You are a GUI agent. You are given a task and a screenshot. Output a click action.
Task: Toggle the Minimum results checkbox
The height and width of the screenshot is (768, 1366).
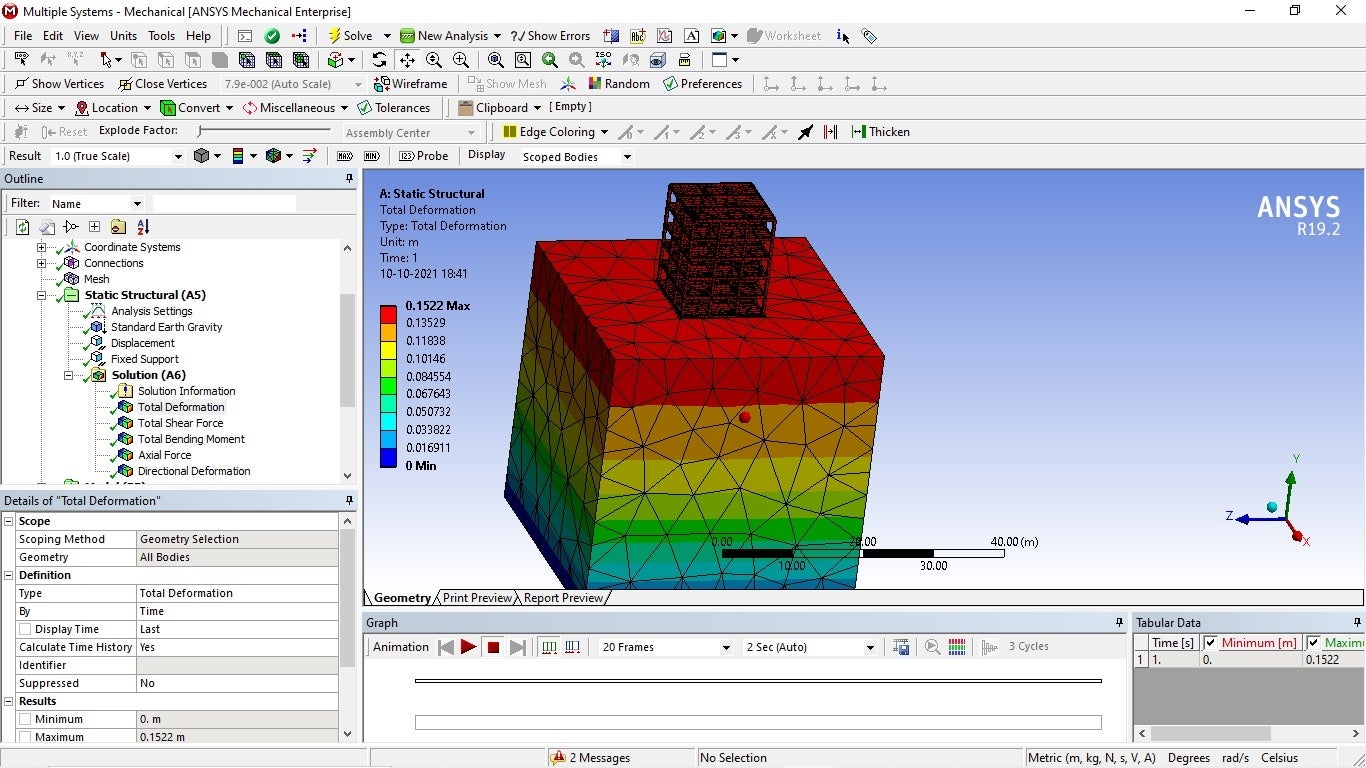(25, 719)
